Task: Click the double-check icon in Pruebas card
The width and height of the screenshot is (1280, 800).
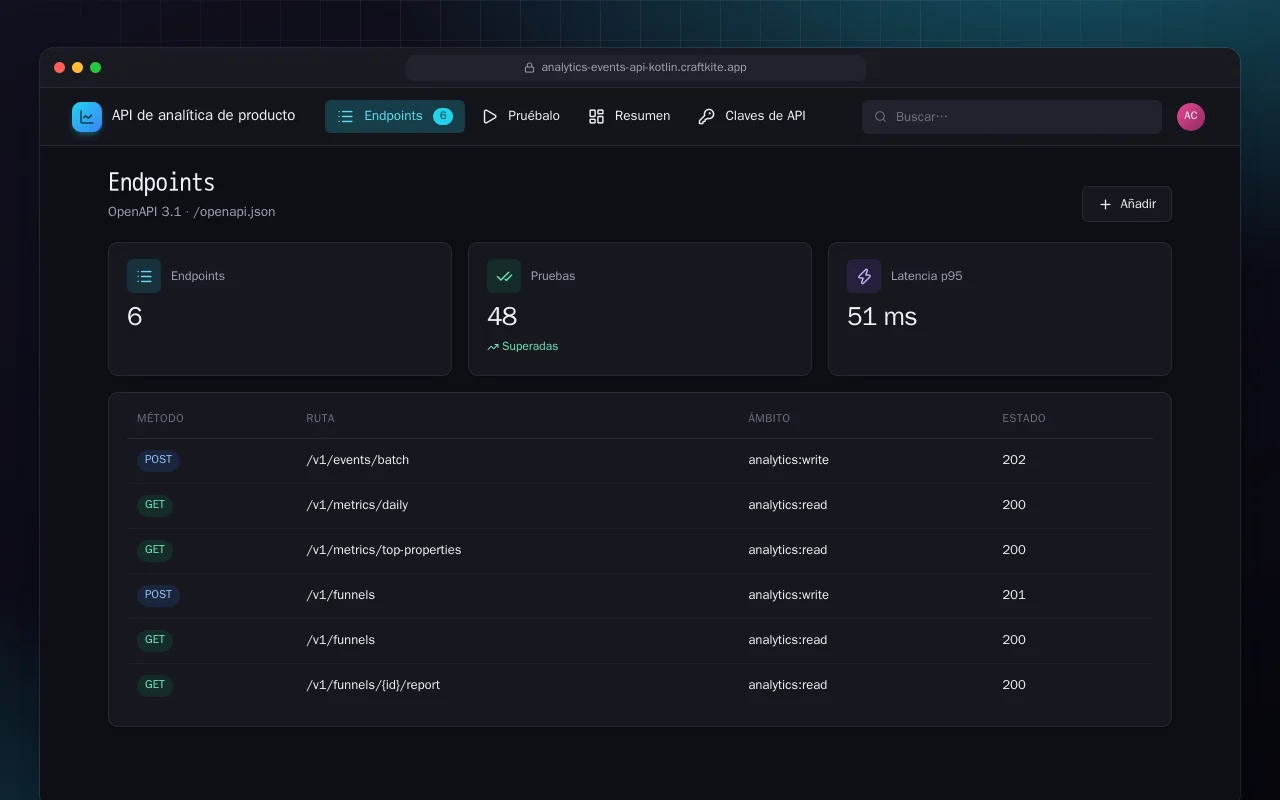Action: (504, 276)
